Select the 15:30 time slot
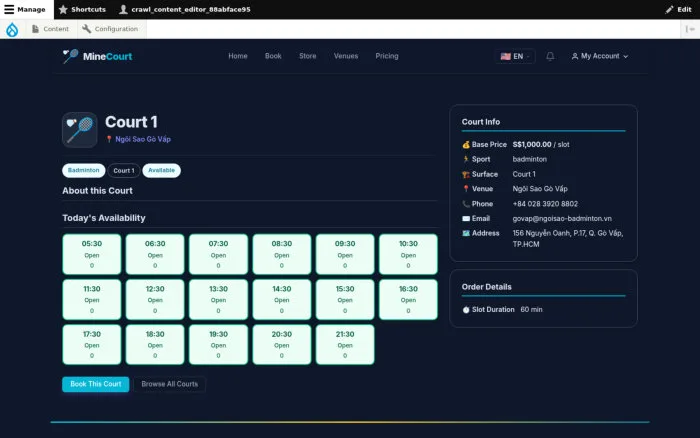 point(345,299)
